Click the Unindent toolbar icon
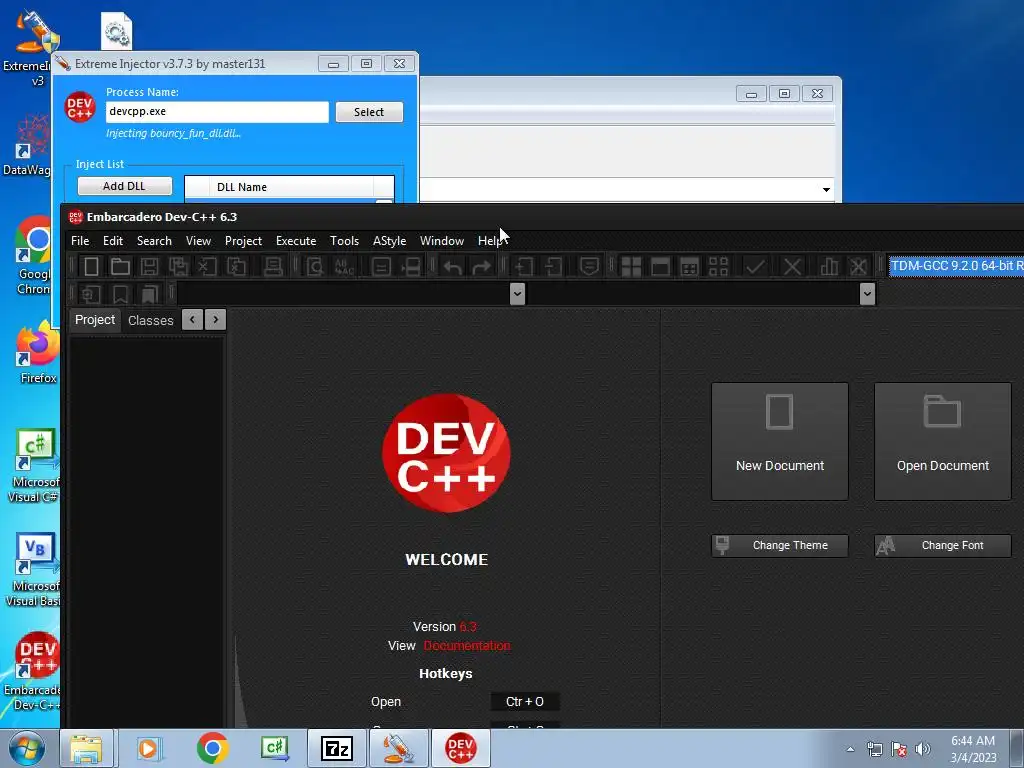Screen dimensions: 1024x768 [x=552, y=266]
